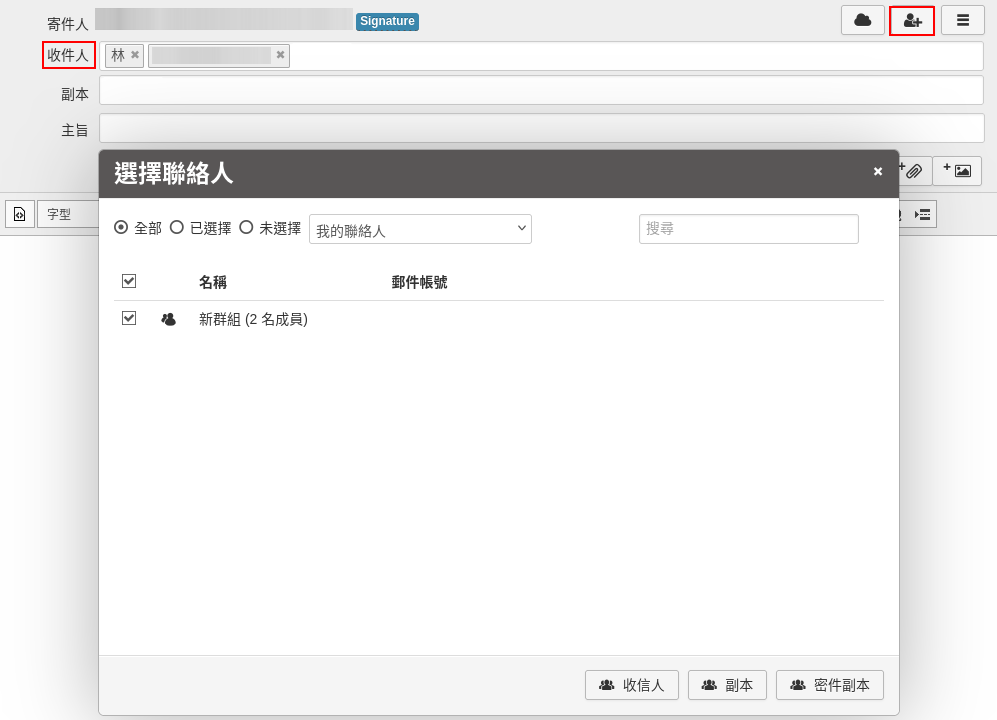Click the source code document icon
The height and width of the screenshot is (720, 997).
(20, 214)
